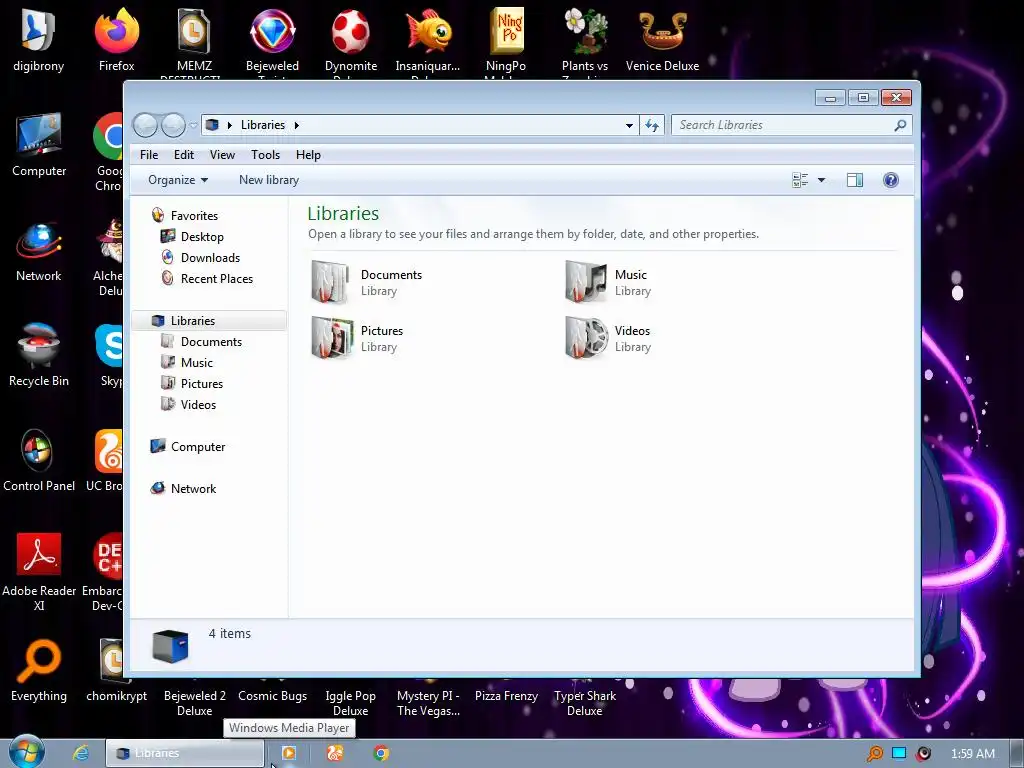
Task: Open the Pictures library icon
Action: [x=332, y=338]
